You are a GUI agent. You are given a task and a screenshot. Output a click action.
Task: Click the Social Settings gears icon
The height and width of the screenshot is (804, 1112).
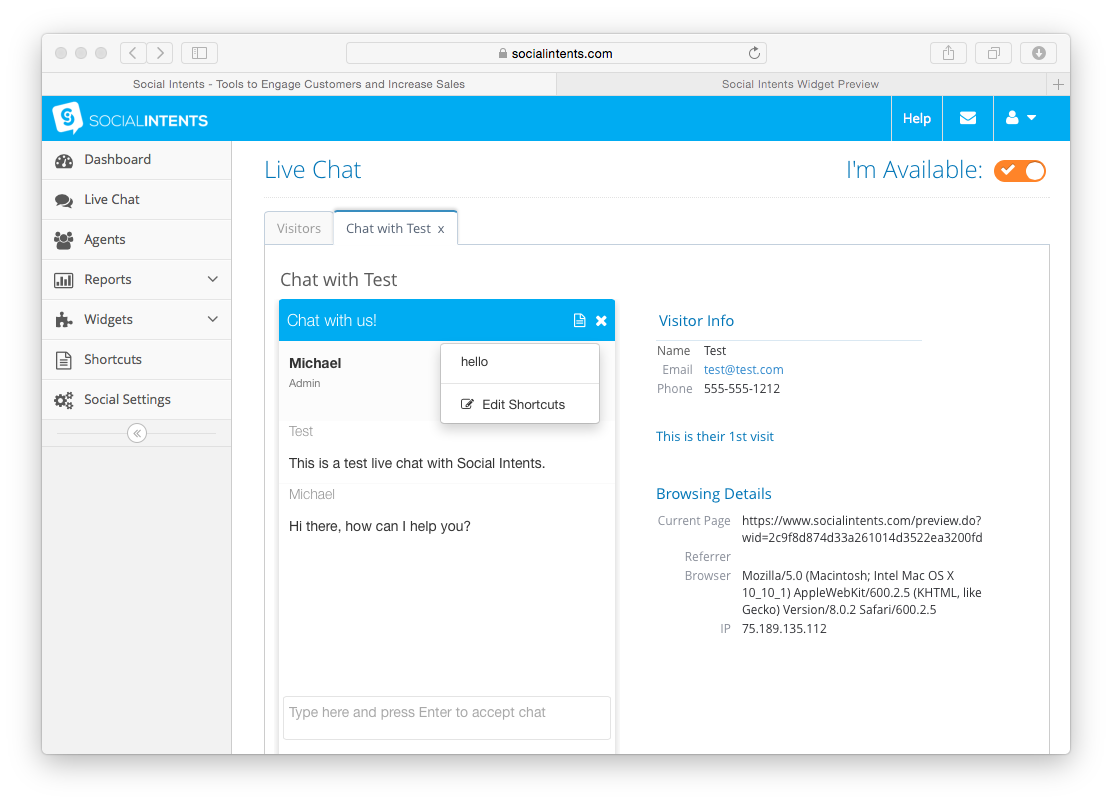64,400
